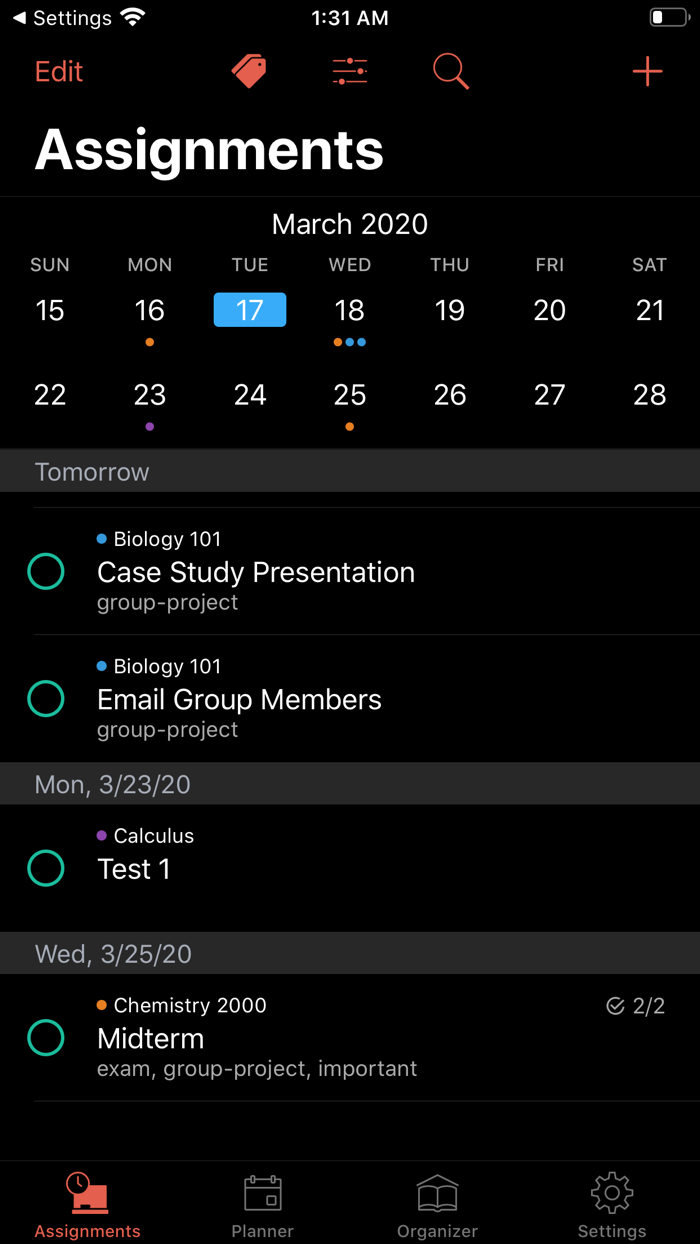
Task: Open the tags filter icon
Action: 249,71
